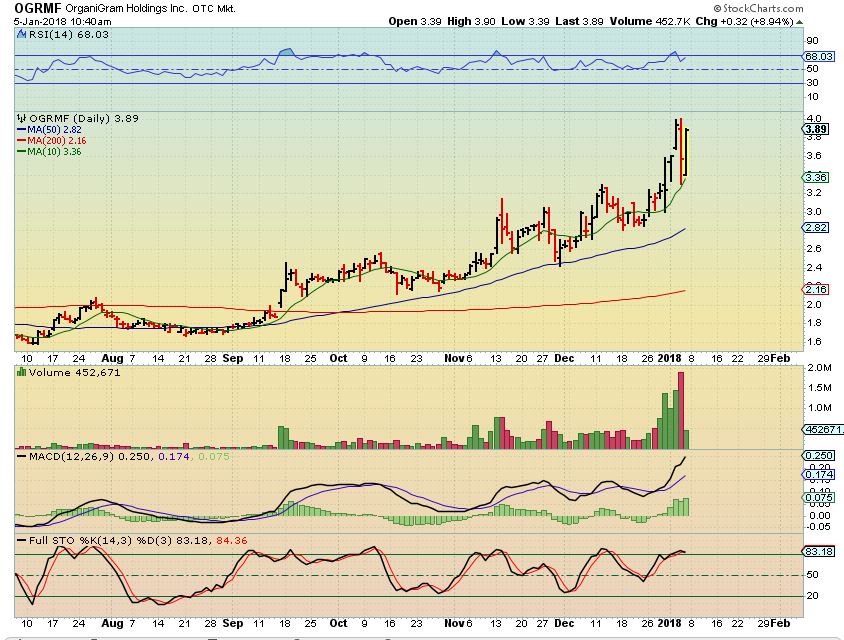Click the MA(10) 3.36 legend text
844x640 pixels.
coord(55,152)
